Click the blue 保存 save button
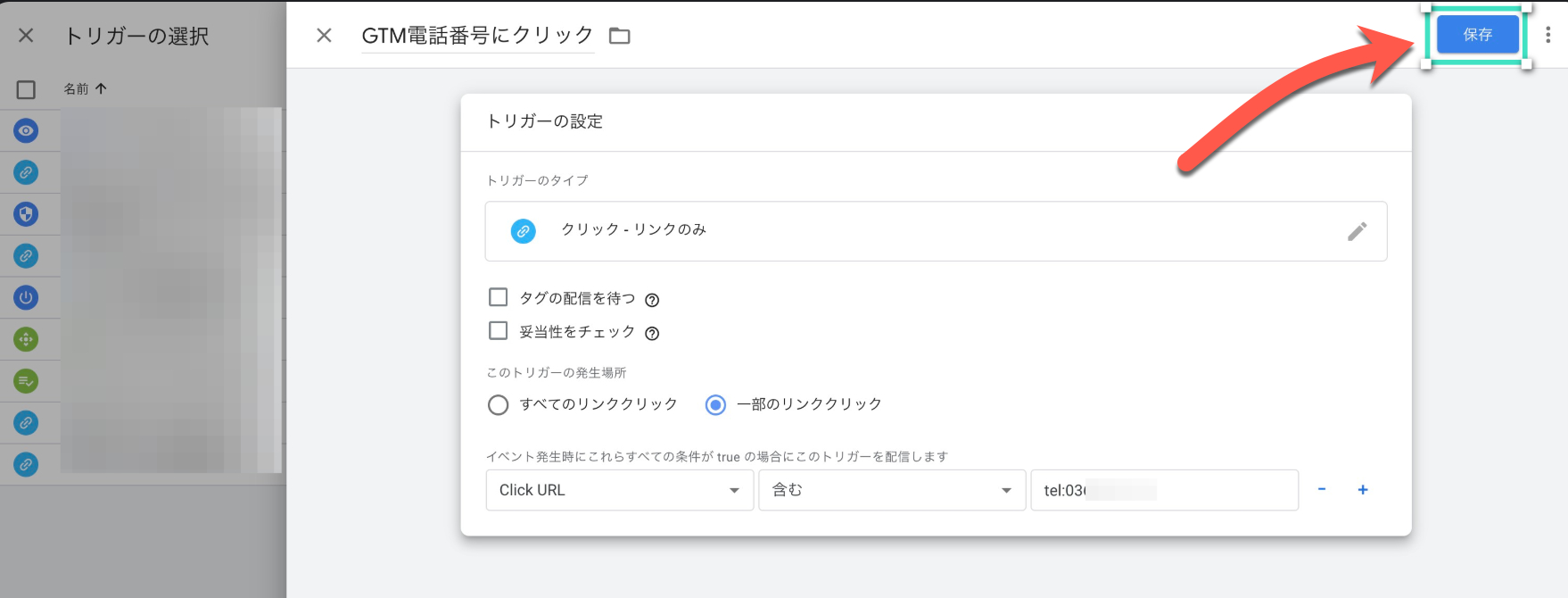1568x598 pixels. click(x=1477, y=35)
